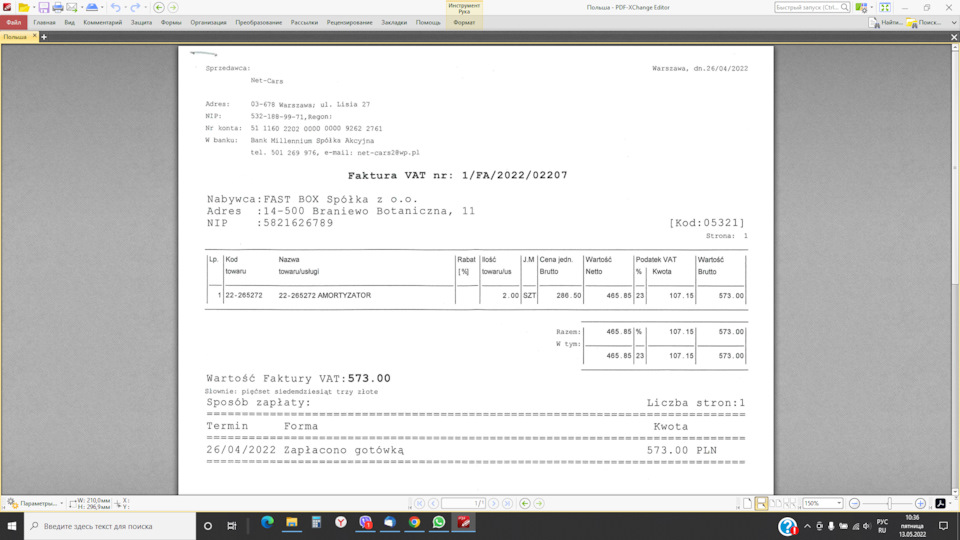Switch to the Преобразование ribbon tab
The image size is (960, 540).
(258, 23)
